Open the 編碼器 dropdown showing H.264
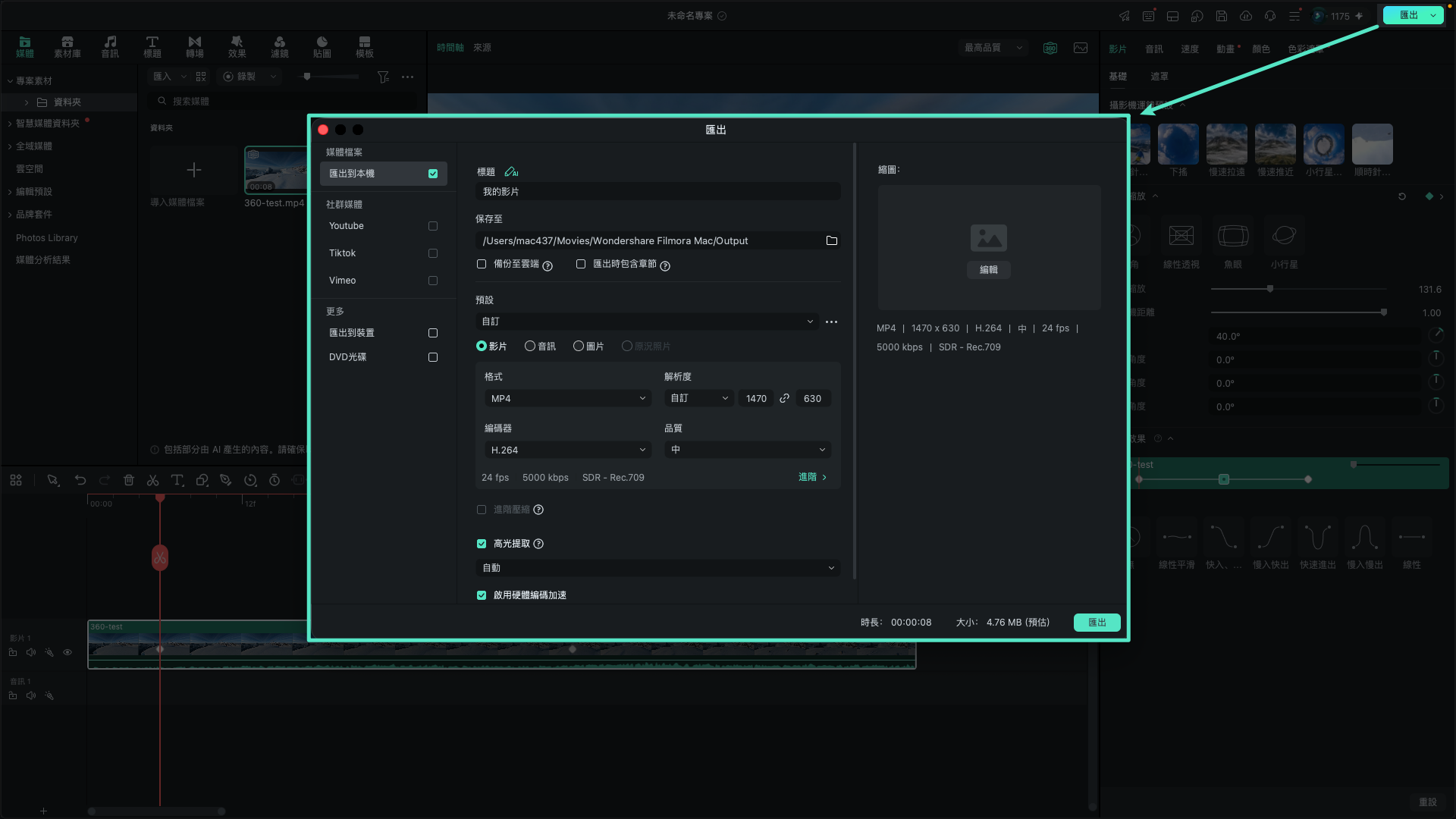 point(568,450)
